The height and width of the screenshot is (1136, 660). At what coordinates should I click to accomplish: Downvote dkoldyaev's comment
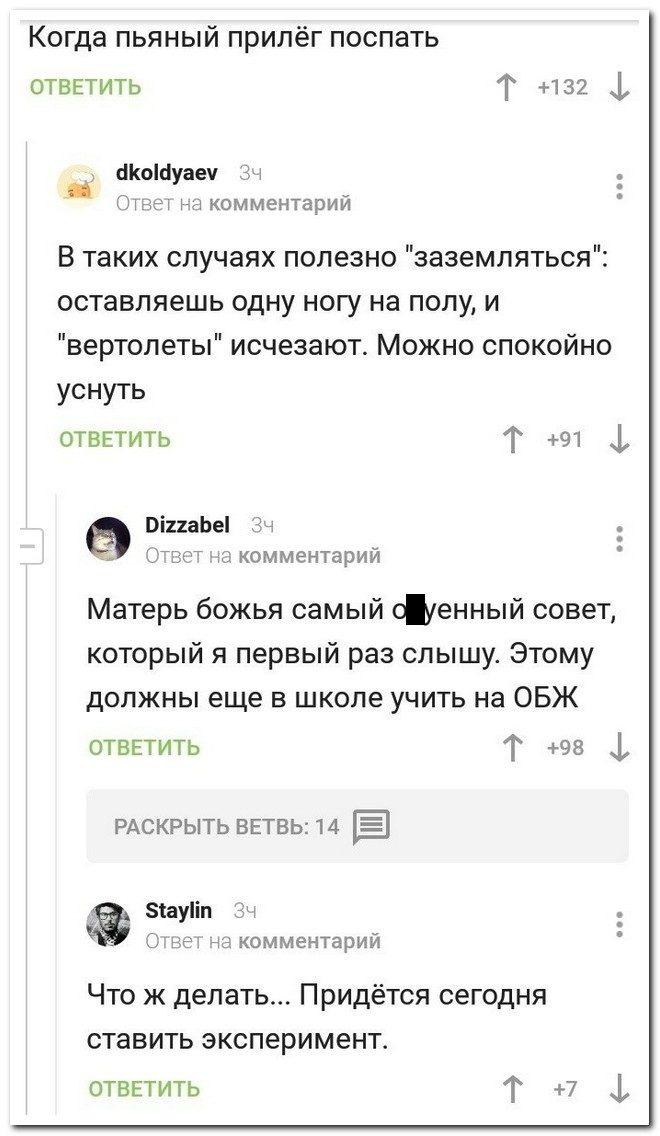click(619, 440)
